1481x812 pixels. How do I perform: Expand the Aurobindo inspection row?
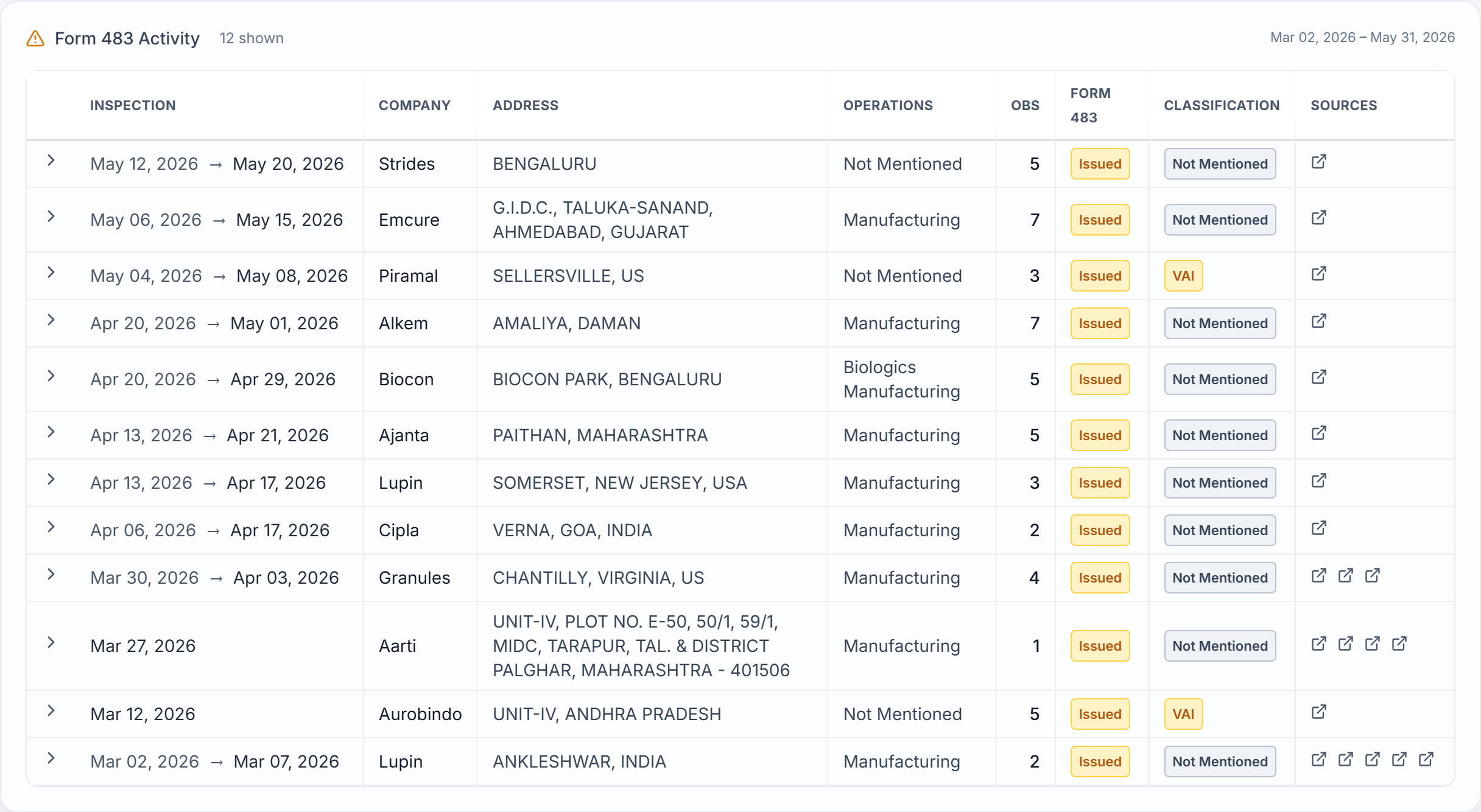coord(51,711)
